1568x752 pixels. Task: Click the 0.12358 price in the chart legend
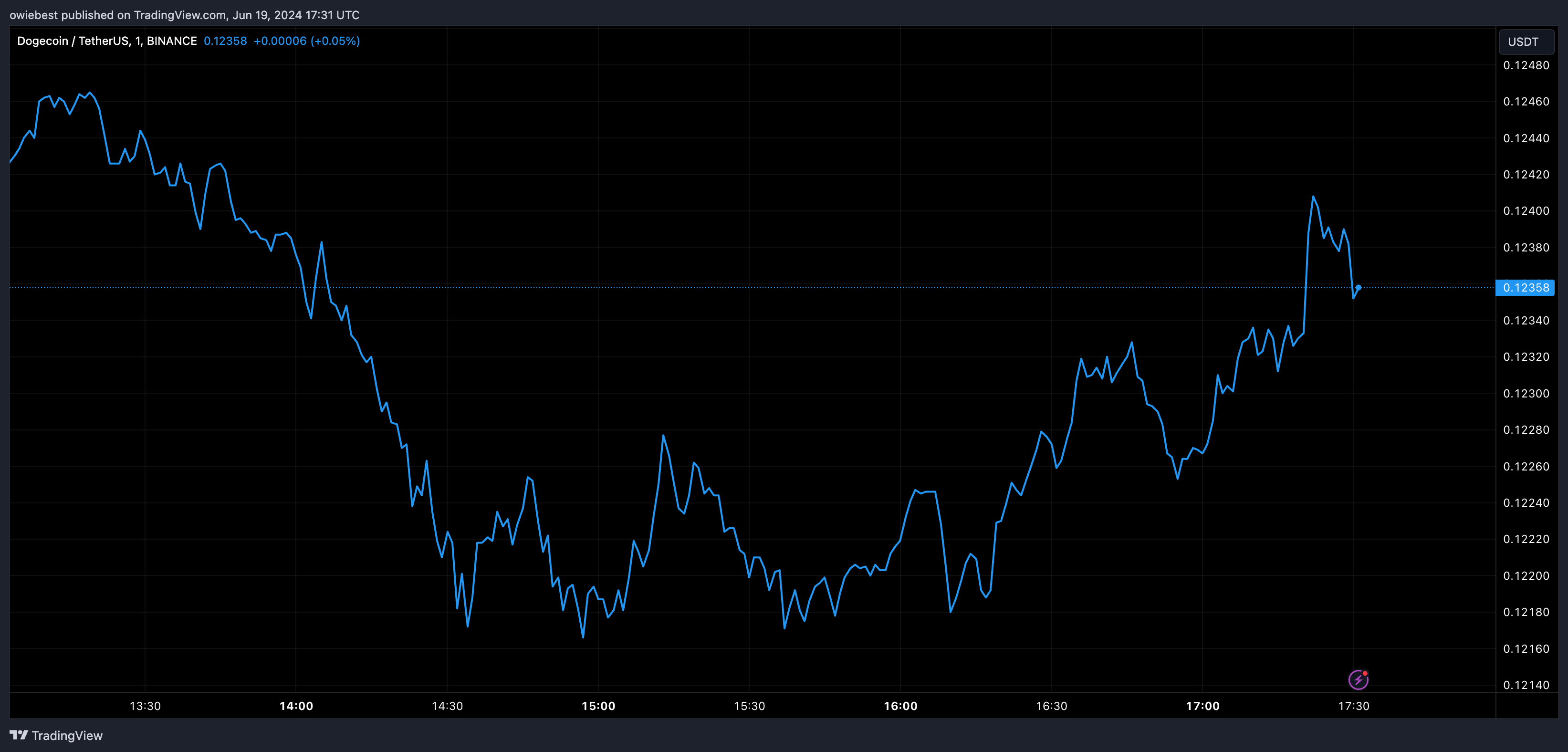(x=225, y=41)
